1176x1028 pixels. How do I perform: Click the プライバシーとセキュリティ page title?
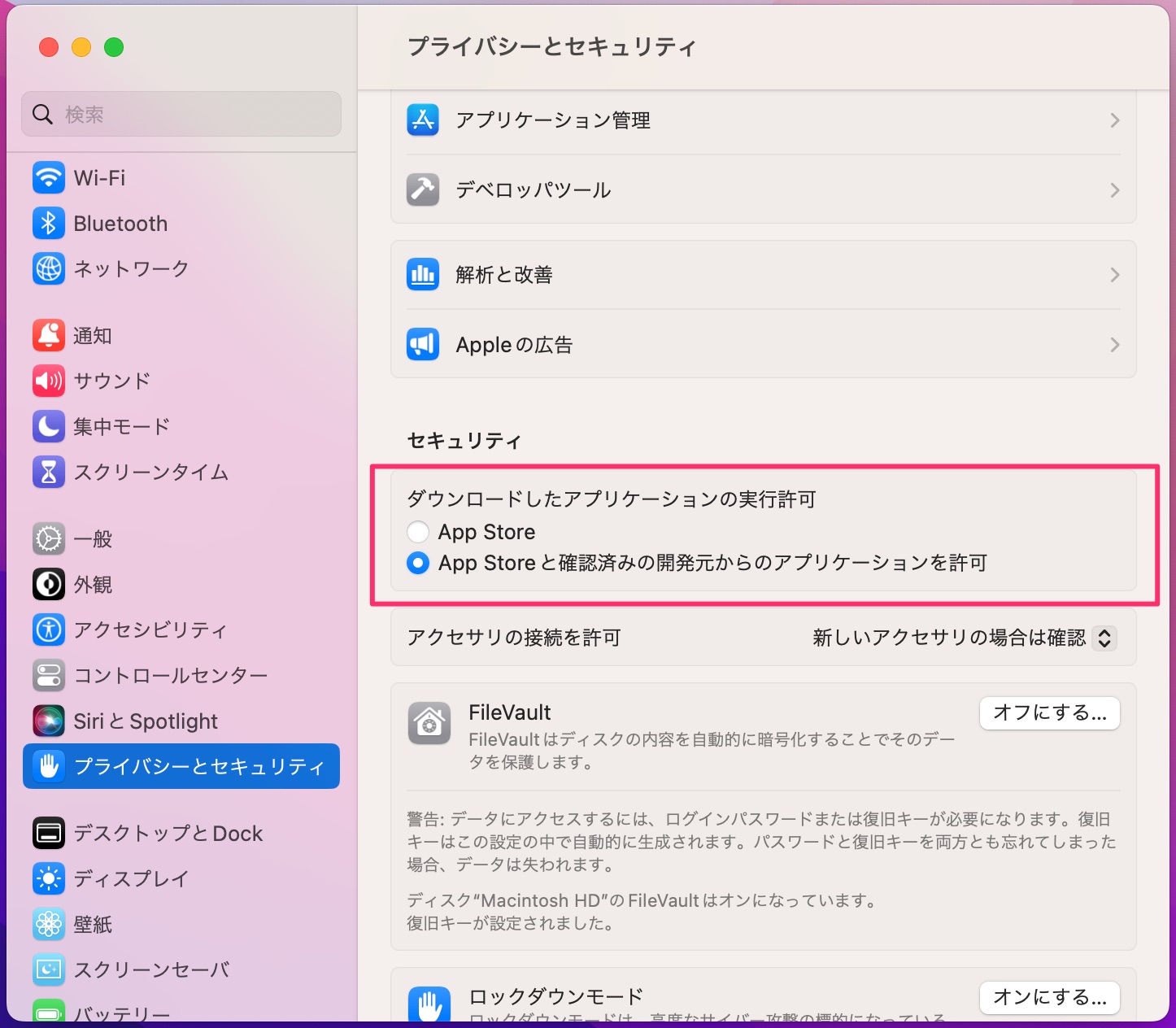[x=551, y=47]
